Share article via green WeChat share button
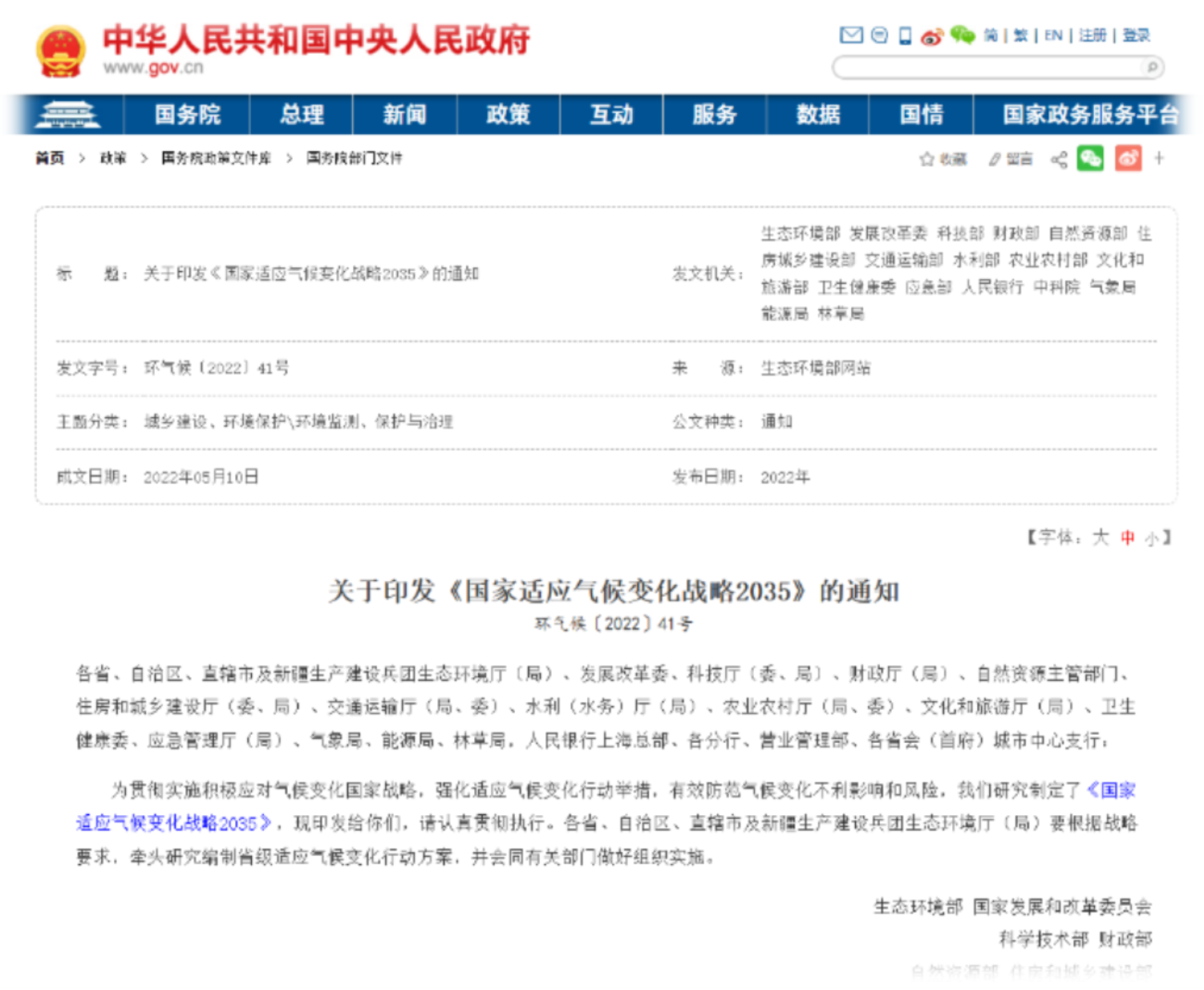Image resolution: width=1204 pixels, height=990 pixels. (x=1090, y=158)
